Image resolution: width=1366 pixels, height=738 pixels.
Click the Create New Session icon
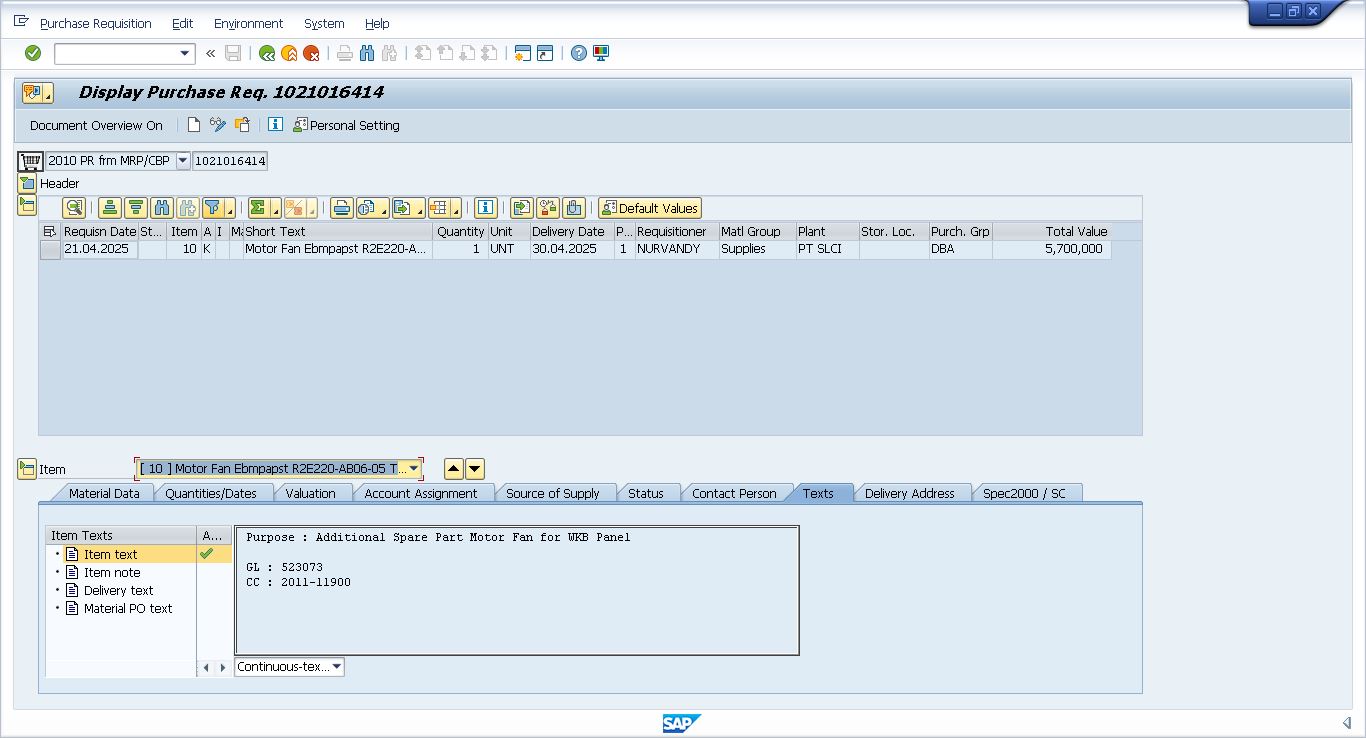click(522, 53)
